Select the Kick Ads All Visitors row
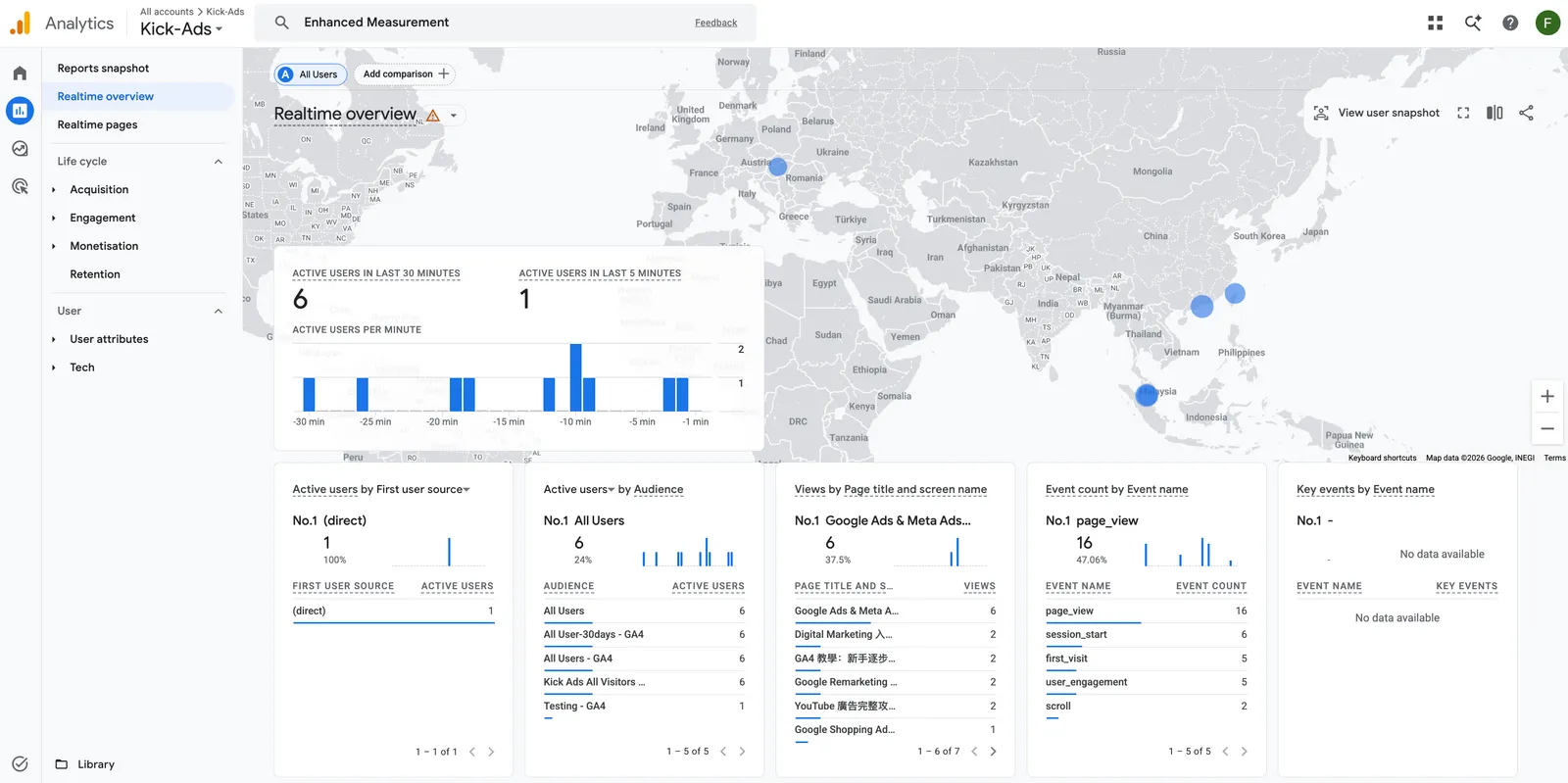The image size is (1568, 783). (644, 682)
